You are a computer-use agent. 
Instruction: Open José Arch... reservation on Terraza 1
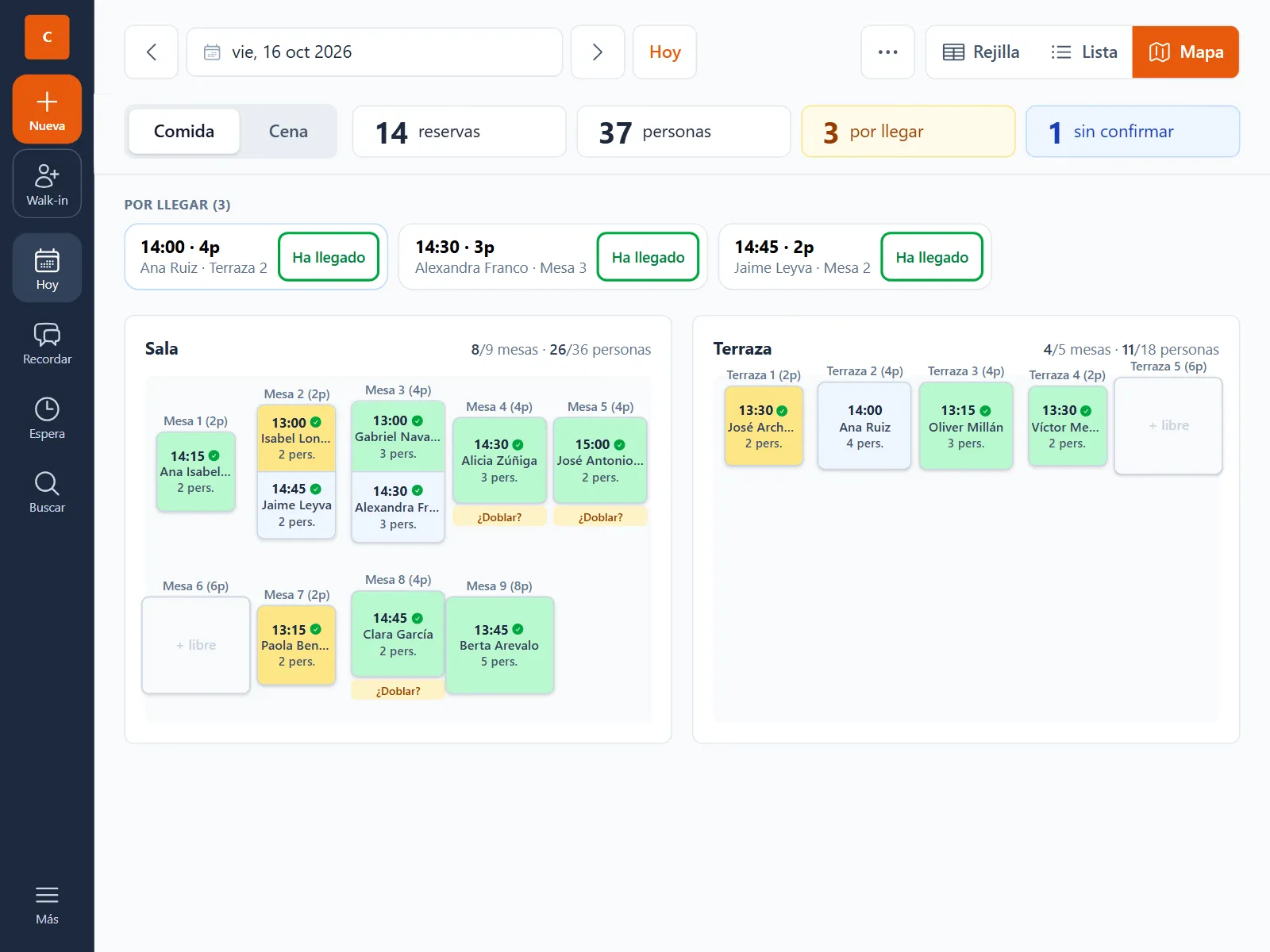coord(764,425)
